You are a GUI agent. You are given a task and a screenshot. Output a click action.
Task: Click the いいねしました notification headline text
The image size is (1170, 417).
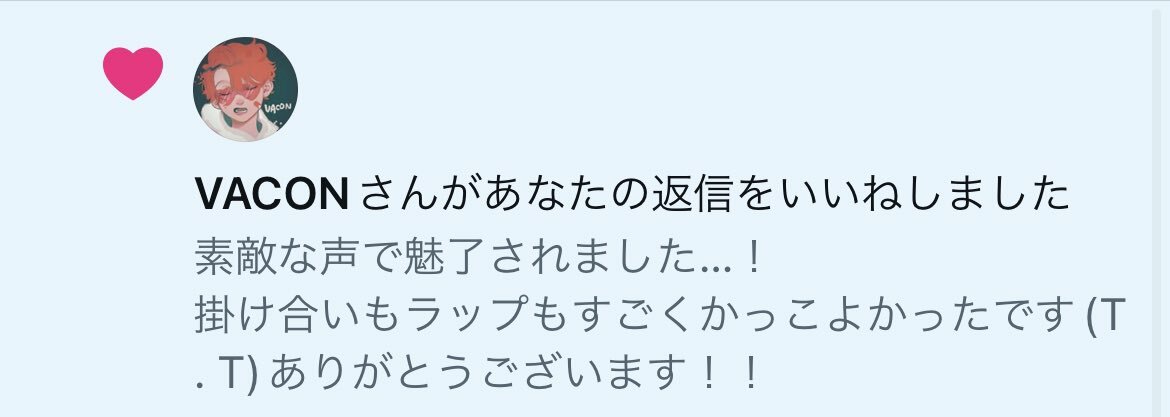(x=633, y=195)
